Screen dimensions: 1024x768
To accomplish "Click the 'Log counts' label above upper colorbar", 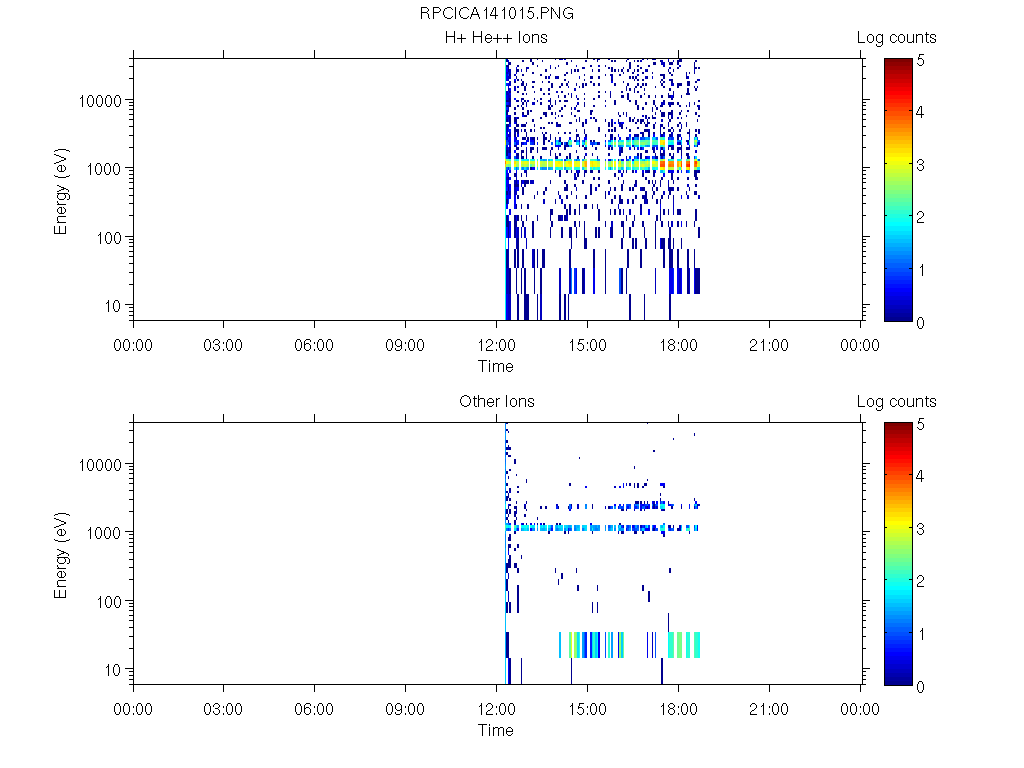I will click(896, 38).
